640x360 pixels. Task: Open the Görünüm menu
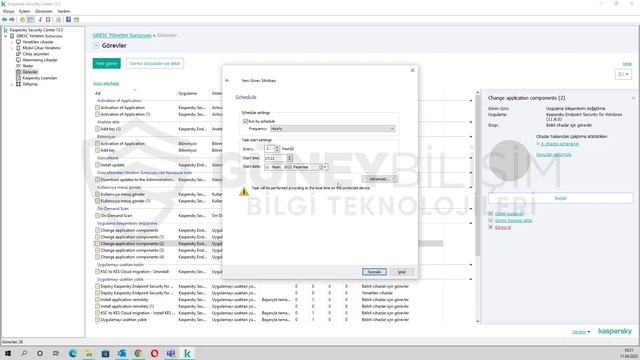44,11
